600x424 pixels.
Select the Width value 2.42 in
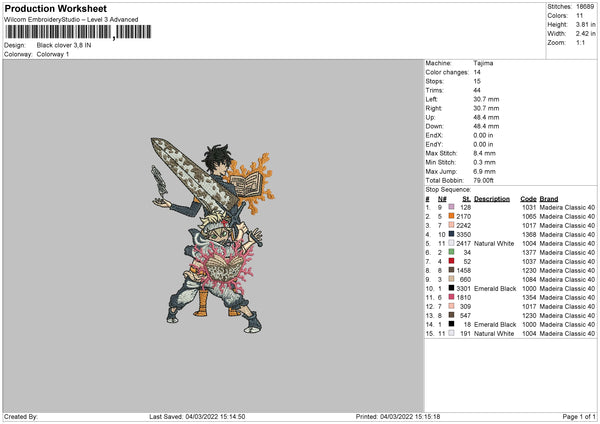[x=585, y=34]
